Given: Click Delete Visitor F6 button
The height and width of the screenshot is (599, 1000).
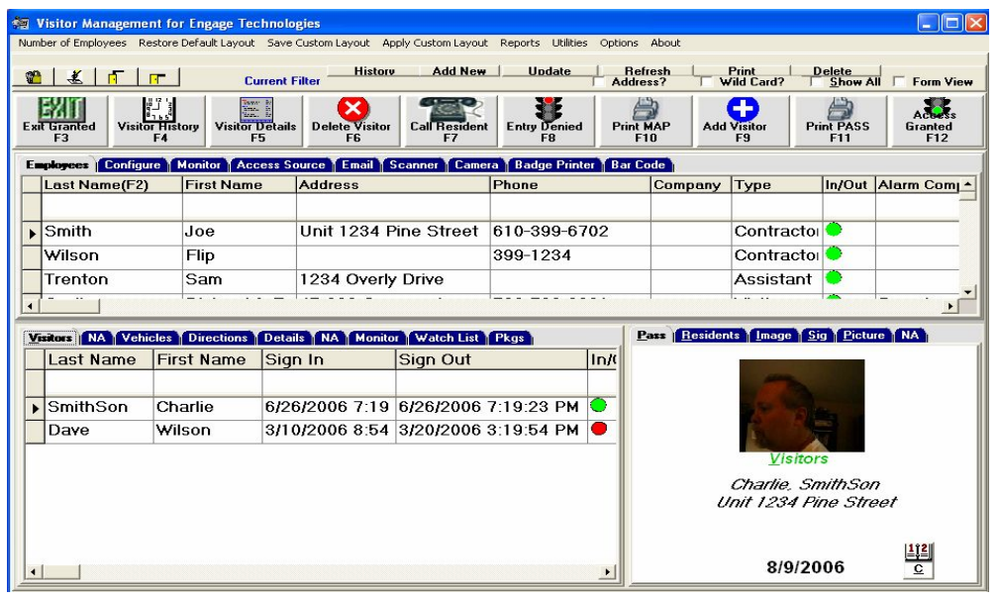Looking at the screenshot, I should pos(352,121).
